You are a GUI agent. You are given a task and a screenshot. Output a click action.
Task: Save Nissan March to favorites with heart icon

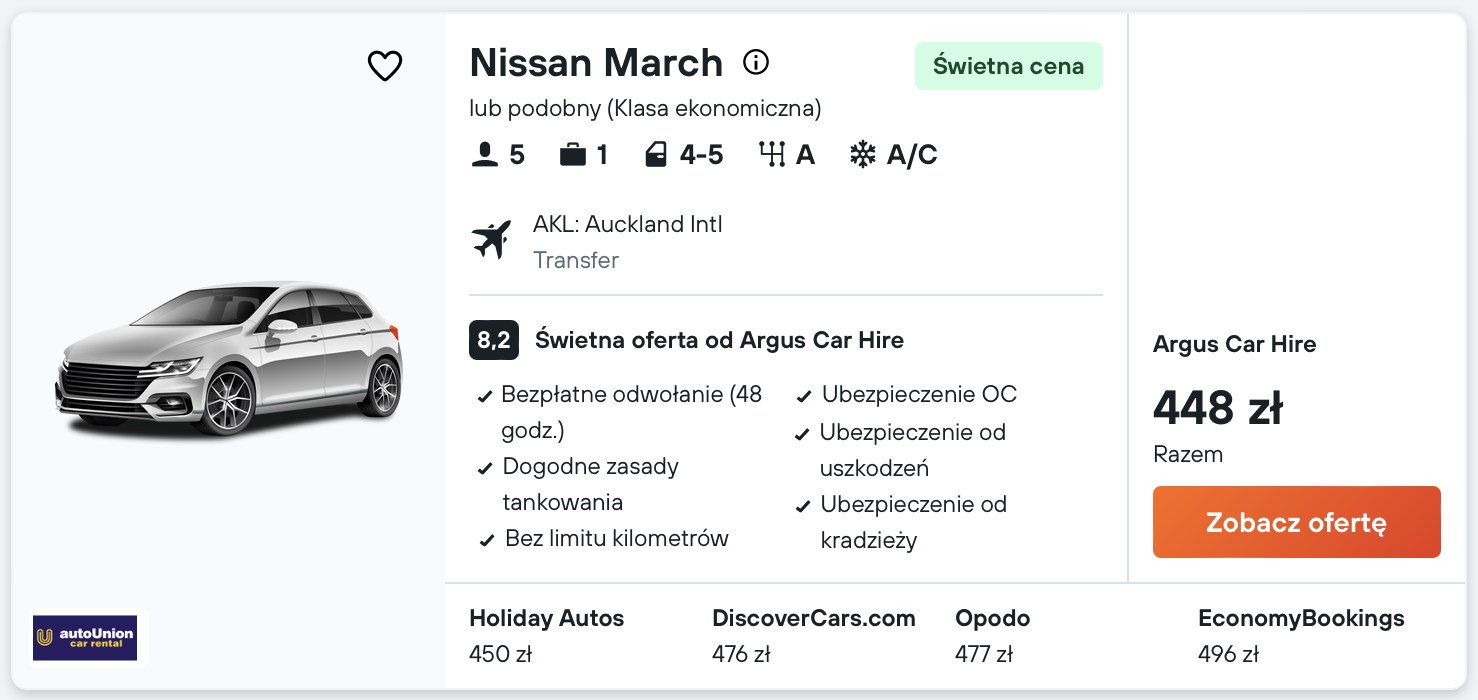(384, 66)
